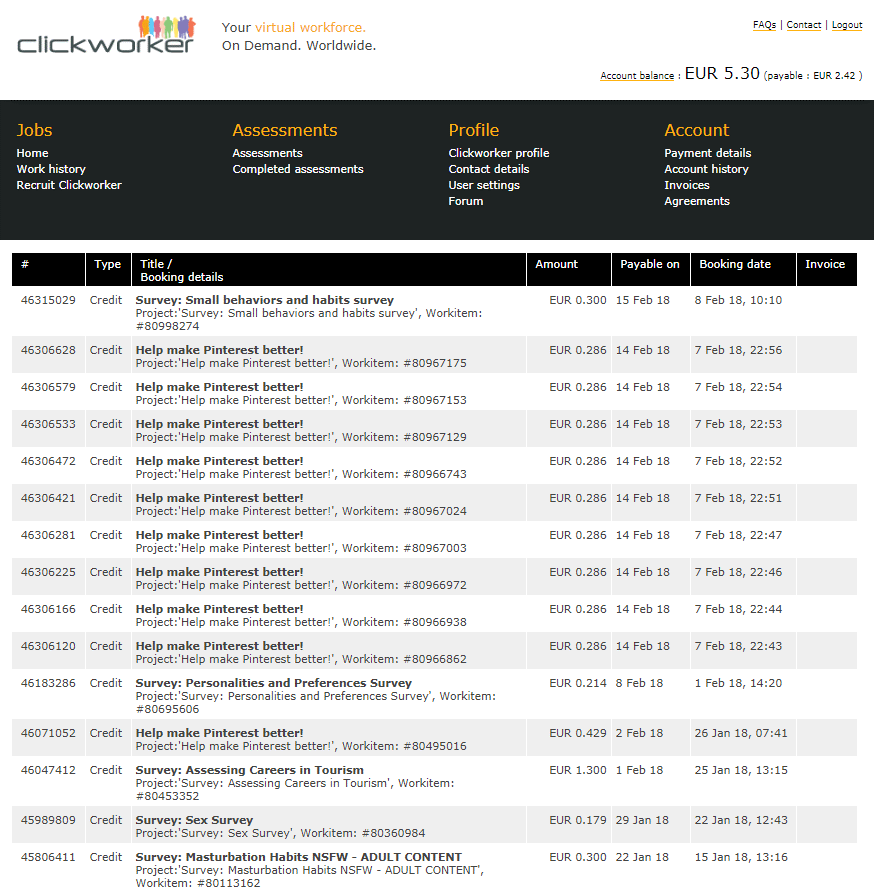Image resolution: width=874 pixels, height=892 pixels.
Task: Click the EUR 5.30 balance amount
Action: tap(722, 73)
